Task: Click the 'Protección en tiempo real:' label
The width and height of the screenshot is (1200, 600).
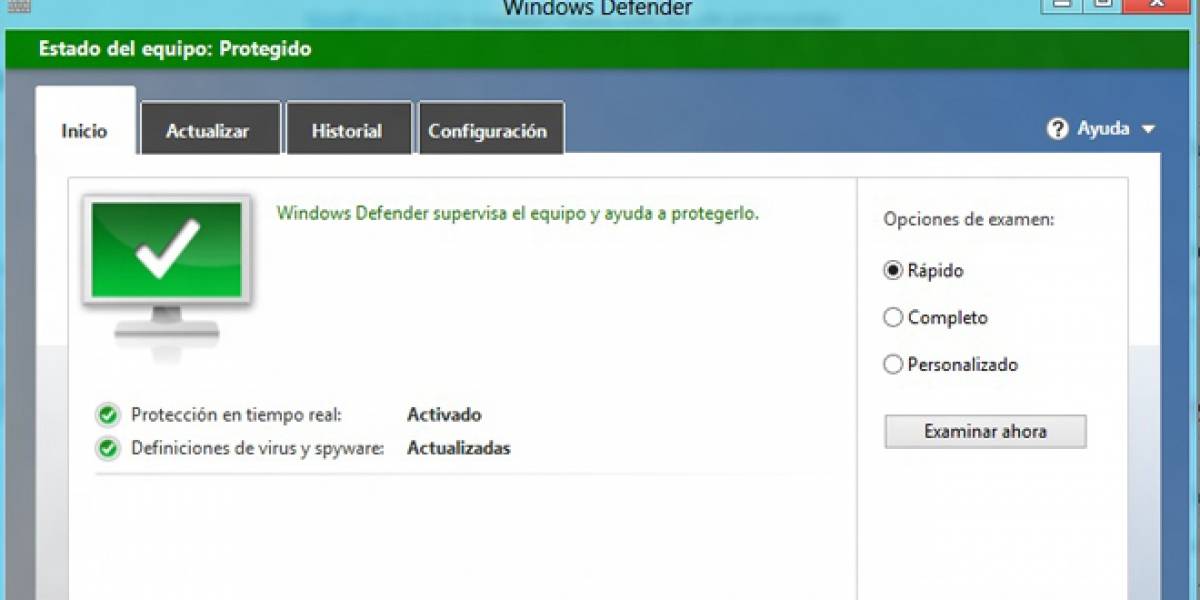Action: click(x=236, y=414)
